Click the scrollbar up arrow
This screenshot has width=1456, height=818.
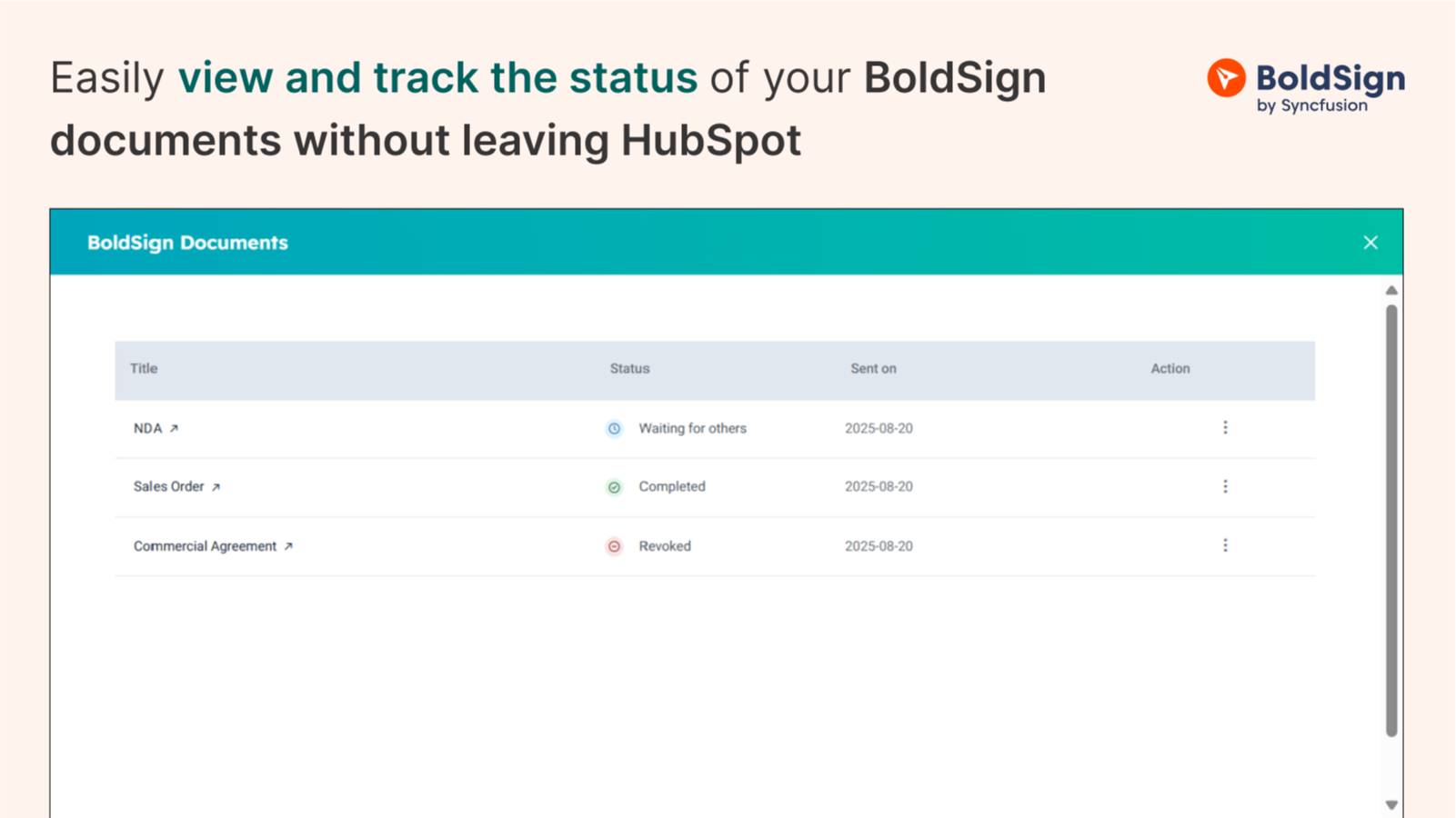click(1391, 290)
